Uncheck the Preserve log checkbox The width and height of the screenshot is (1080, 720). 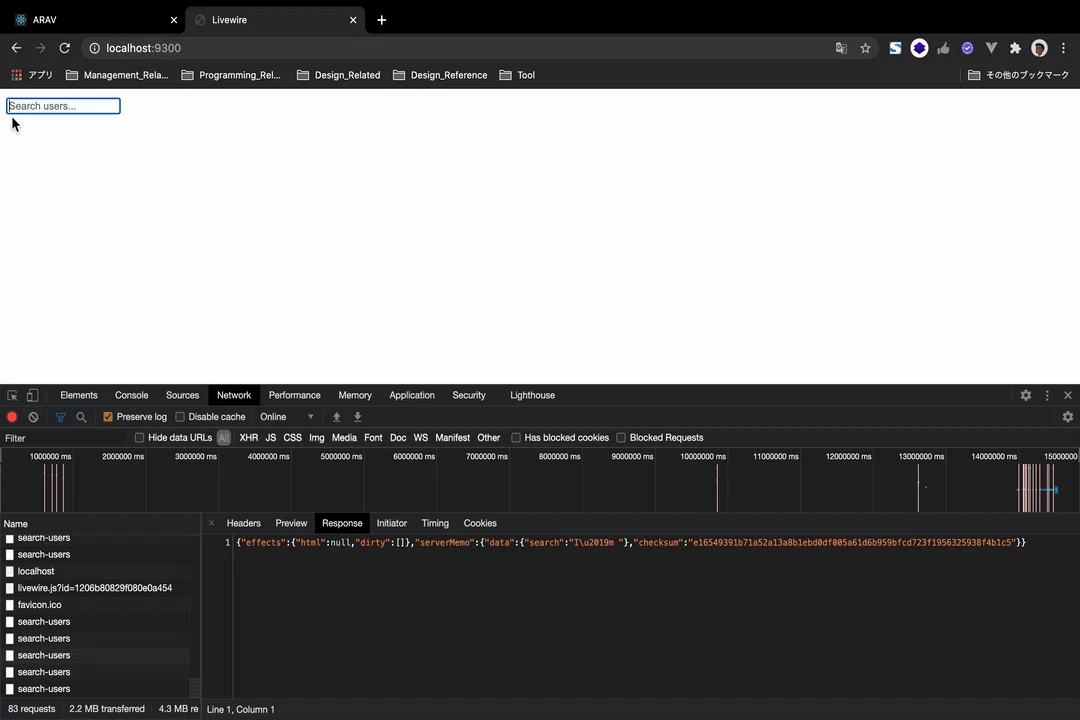(x=107, y=417)
